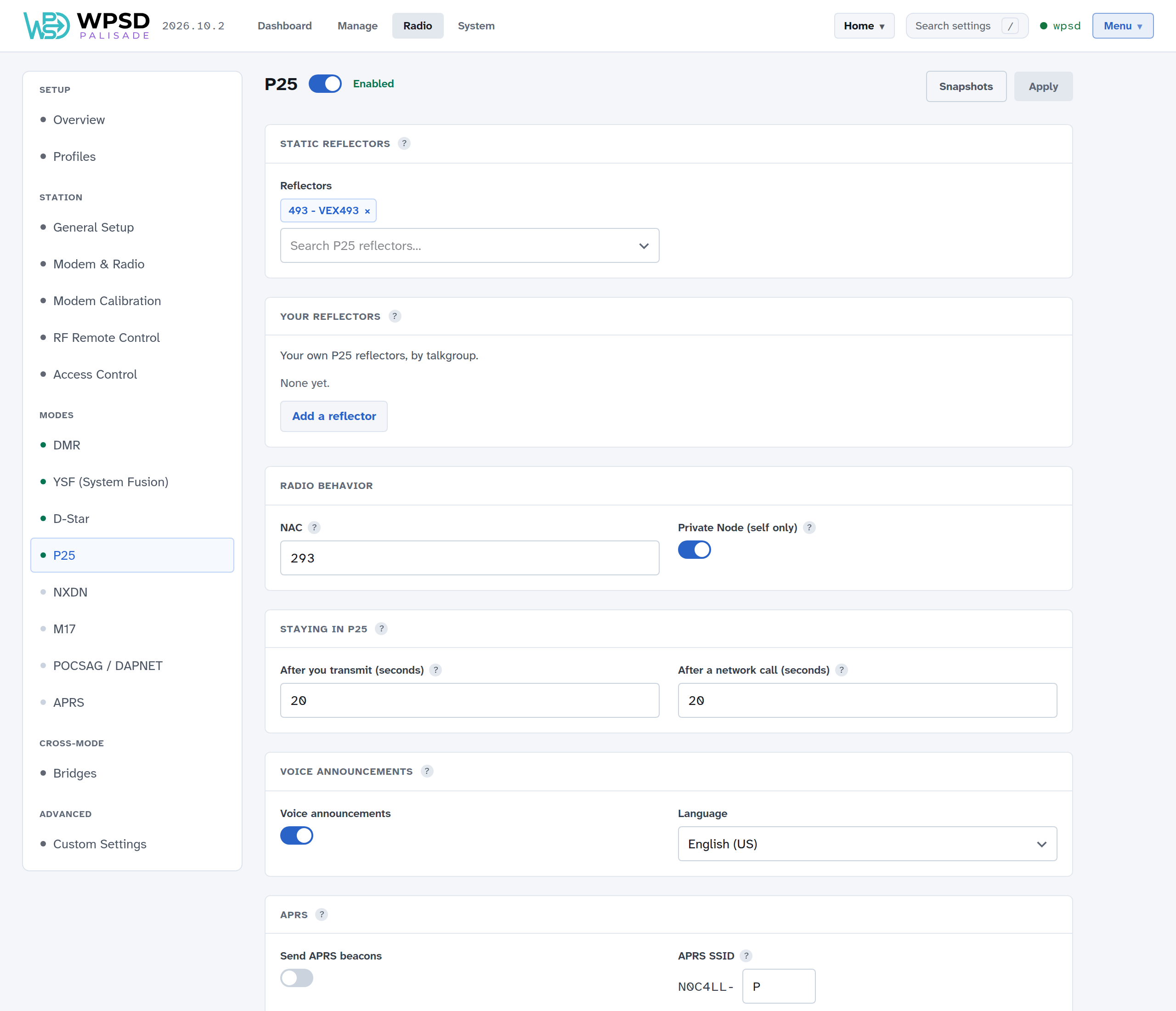Open Bridges under Cross-Mode
Image resolution: width=1176 pixels, height=1011 pixels.
pyautogui.click(x=132, y=773)
